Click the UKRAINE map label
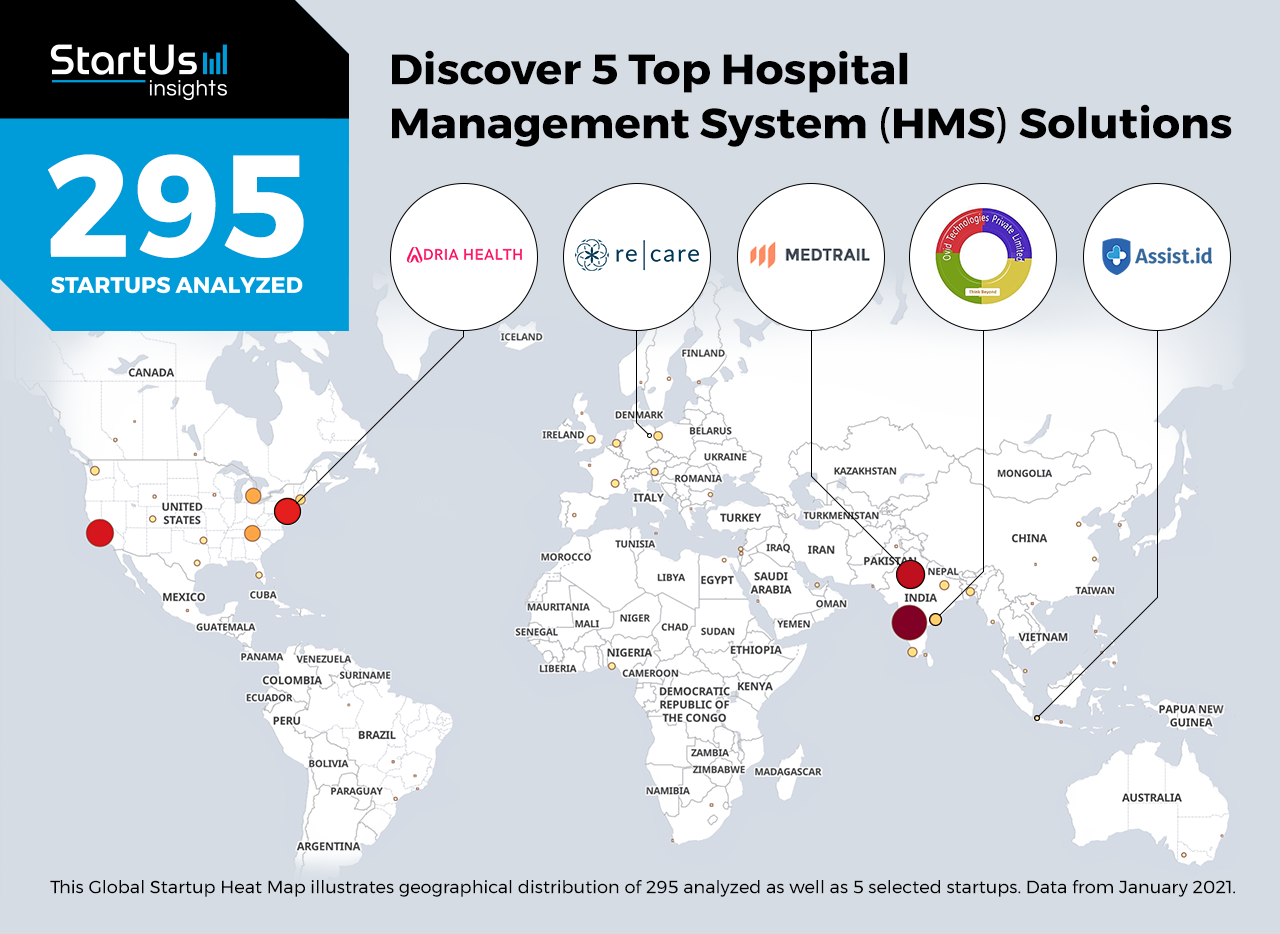 (725, 457)
